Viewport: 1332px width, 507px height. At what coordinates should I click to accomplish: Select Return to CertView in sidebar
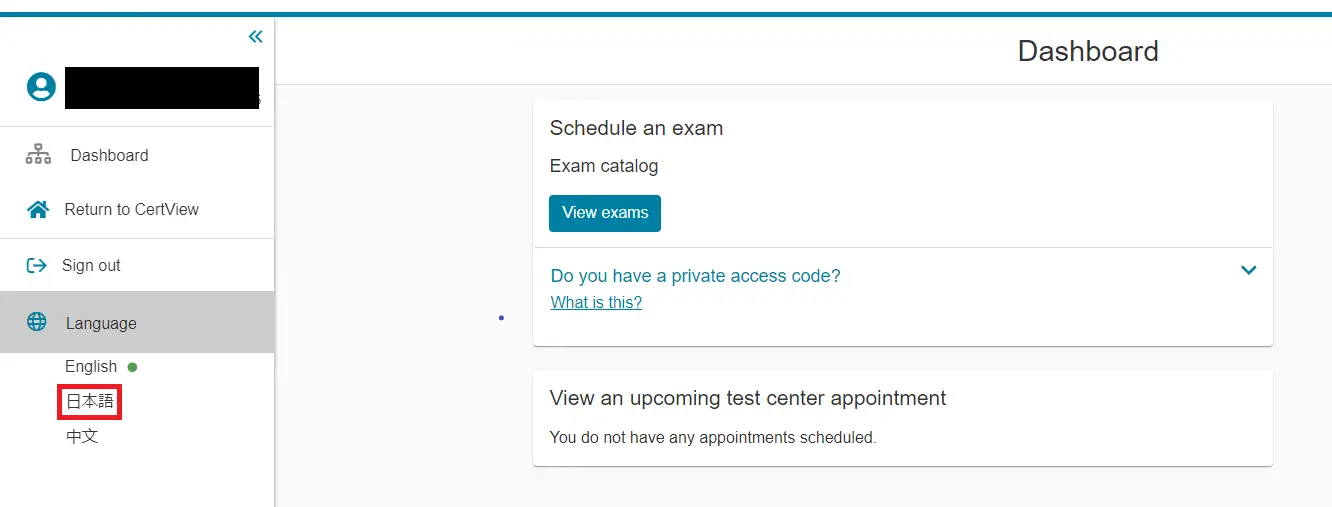131,210
